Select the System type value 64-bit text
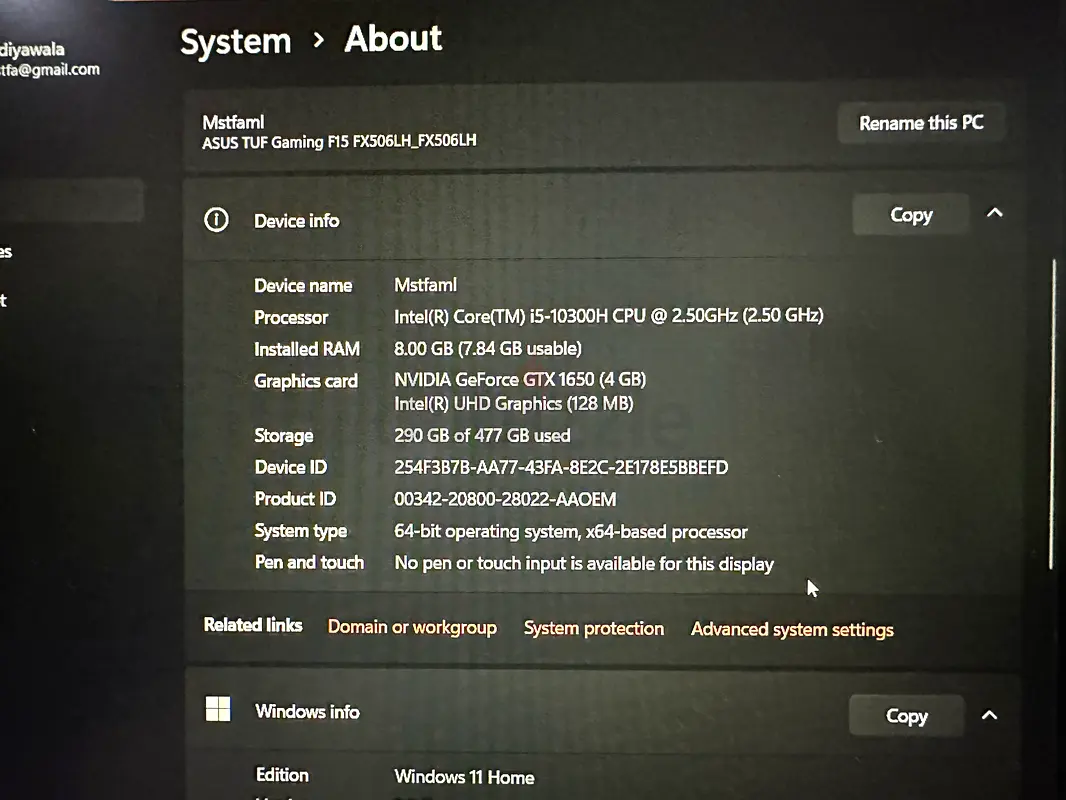 (570, 532)
